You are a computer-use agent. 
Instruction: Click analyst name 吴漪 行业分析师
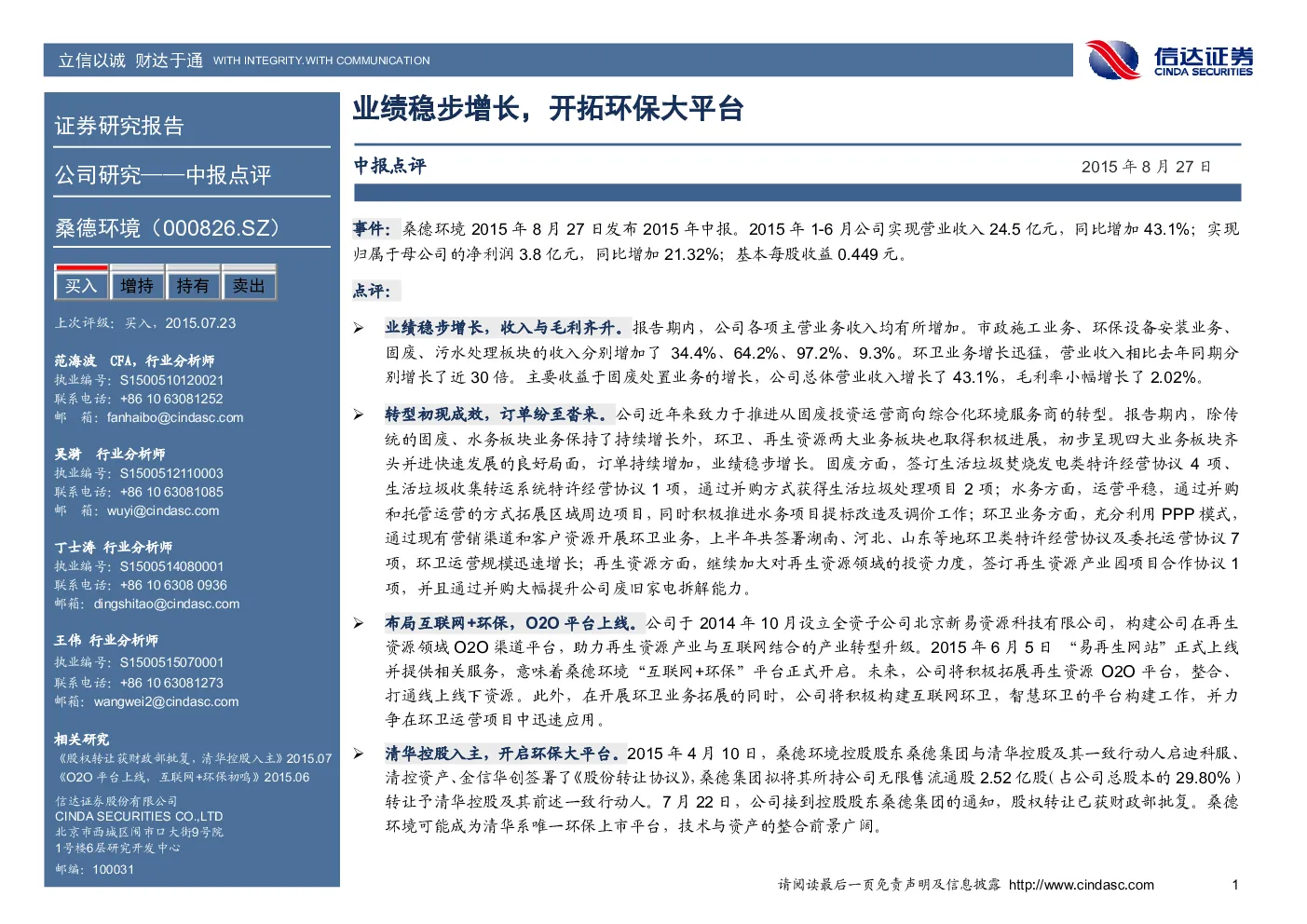click(x=110, y=454)
